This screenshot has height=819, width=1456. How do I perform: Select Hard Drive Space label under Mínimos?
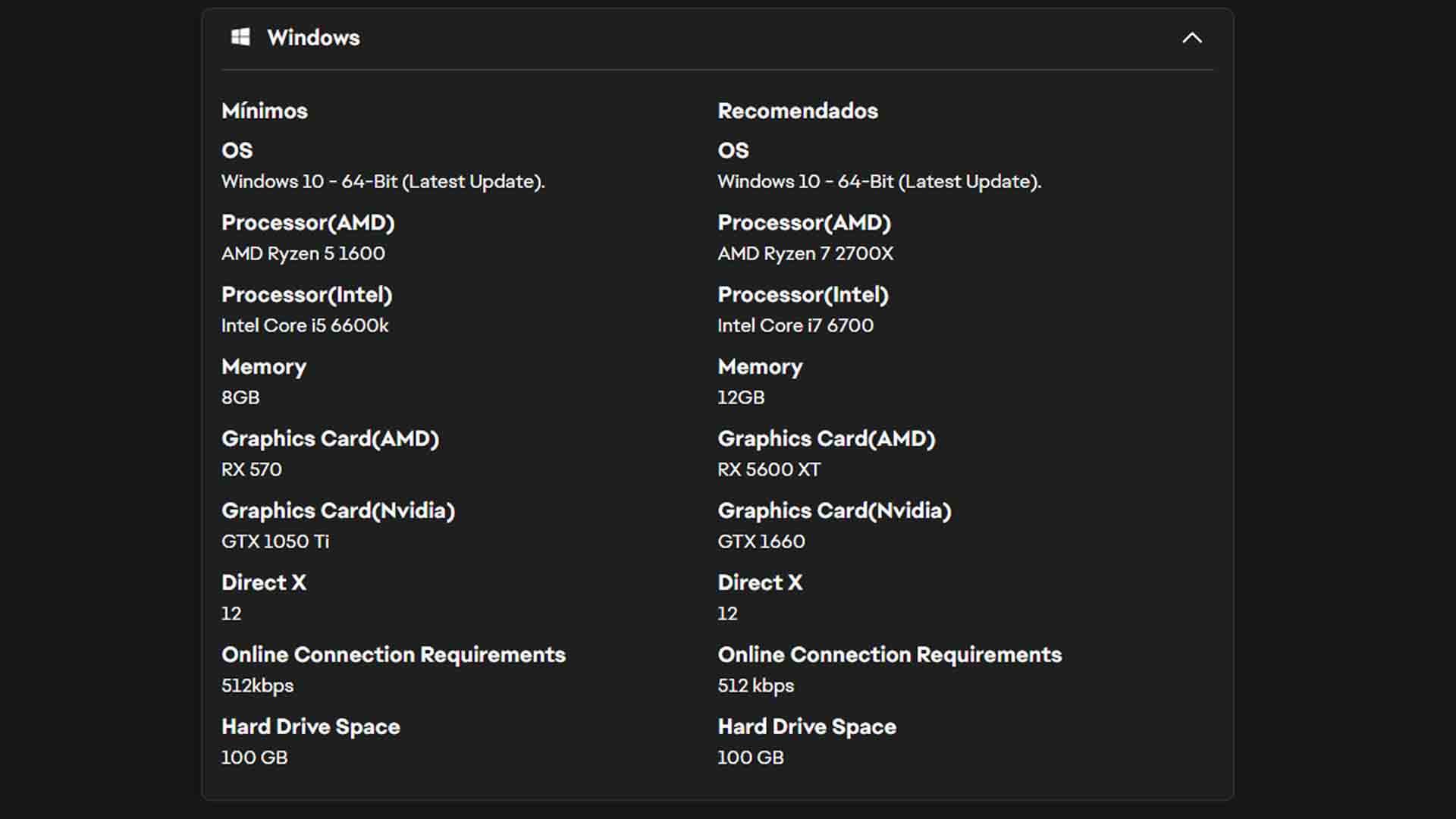click(x=311, y=727)
